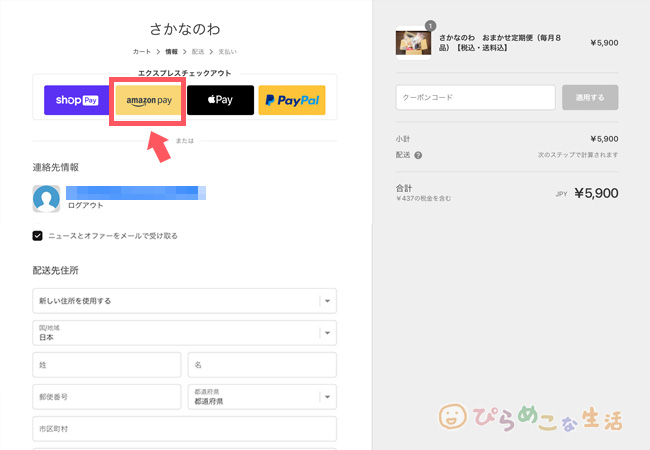Click the ¥437の税金を含む text
The image size is (650, 450).
click(423, 198)
